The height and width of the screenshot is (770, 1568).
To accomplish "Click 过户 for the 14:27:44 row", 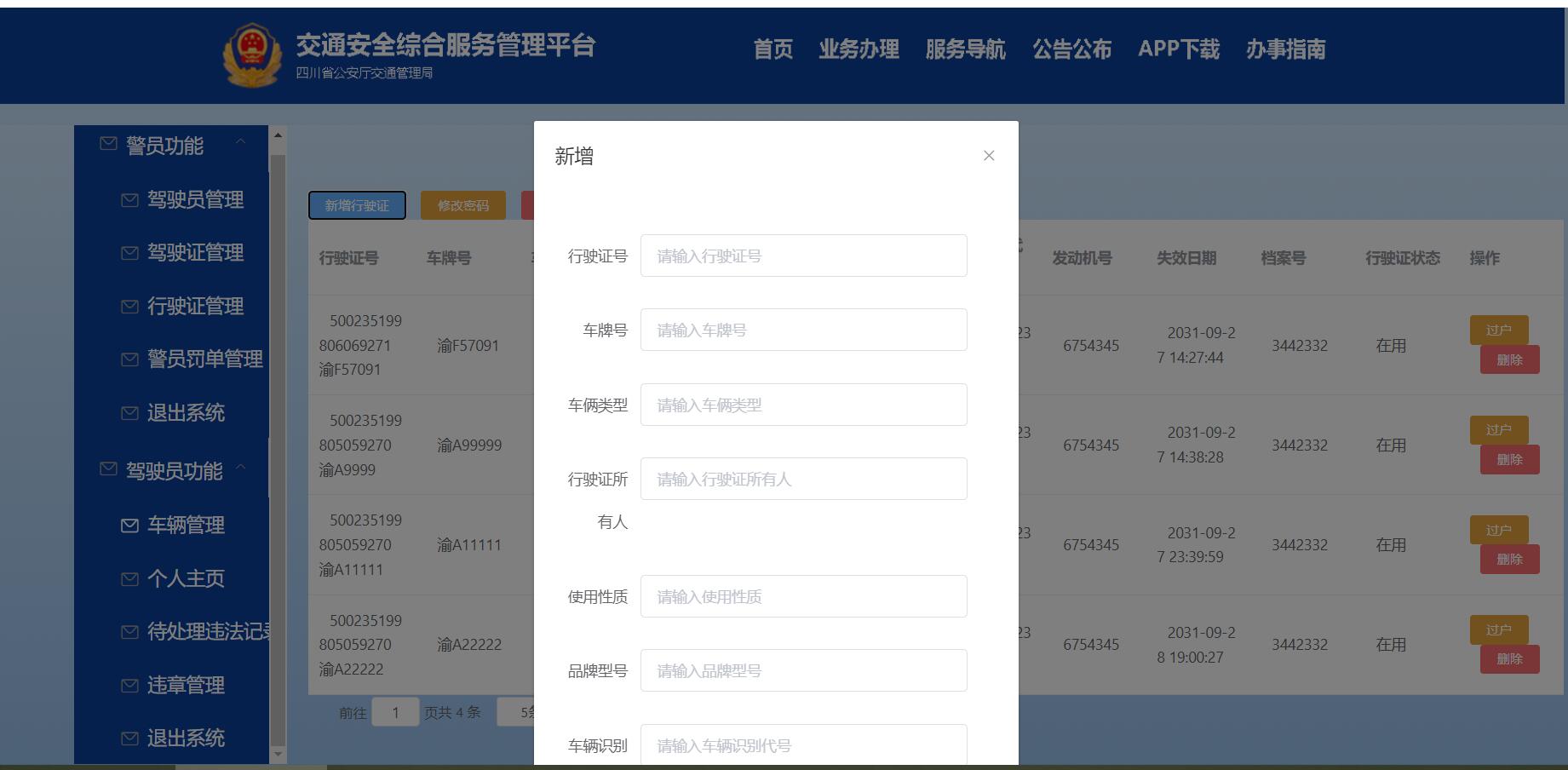I will [1499, 330].
